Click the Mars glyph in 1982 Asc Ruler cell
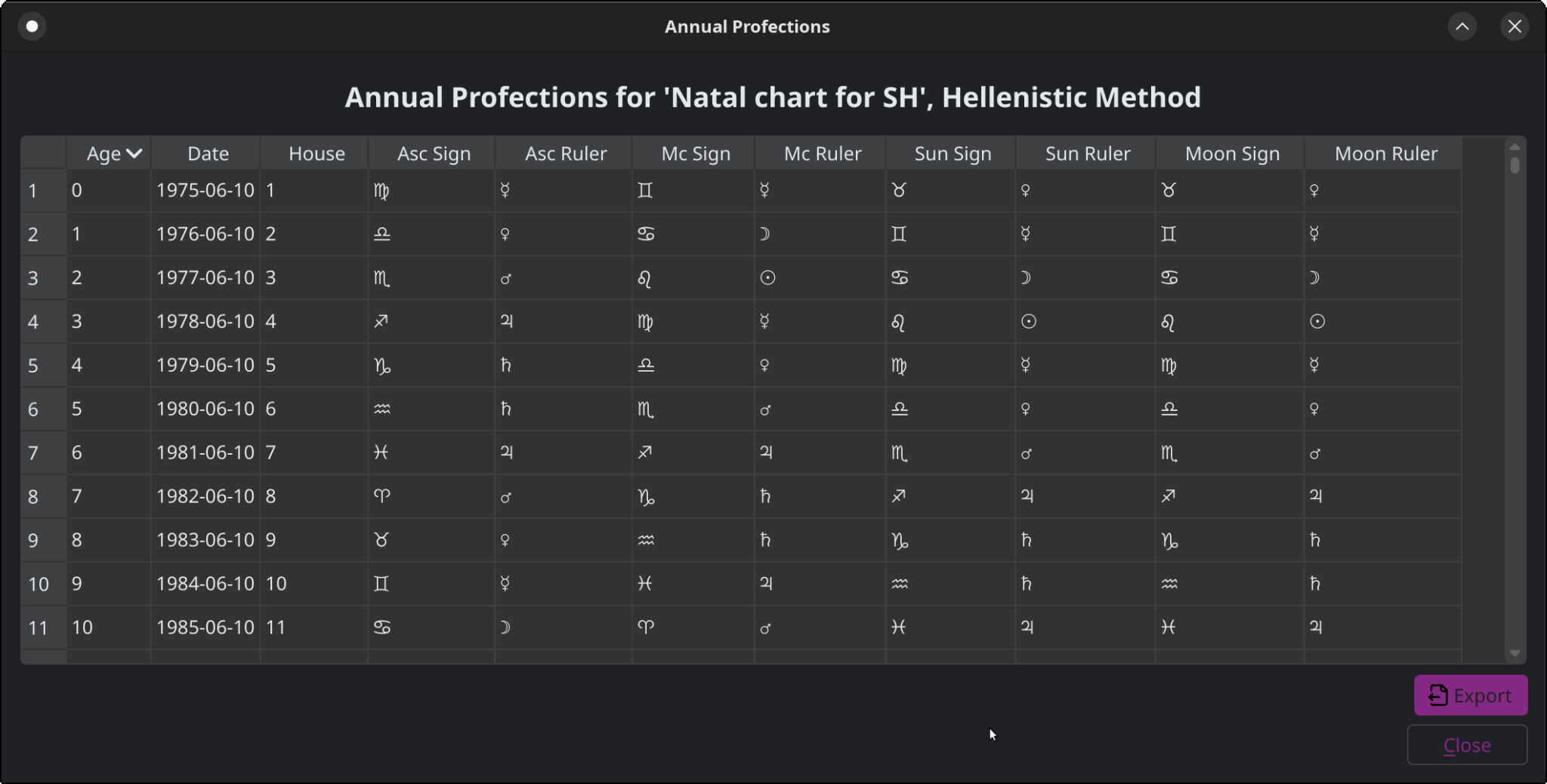Image resolution: width=1547 pixels, height=784 pixels. point(505,496)
